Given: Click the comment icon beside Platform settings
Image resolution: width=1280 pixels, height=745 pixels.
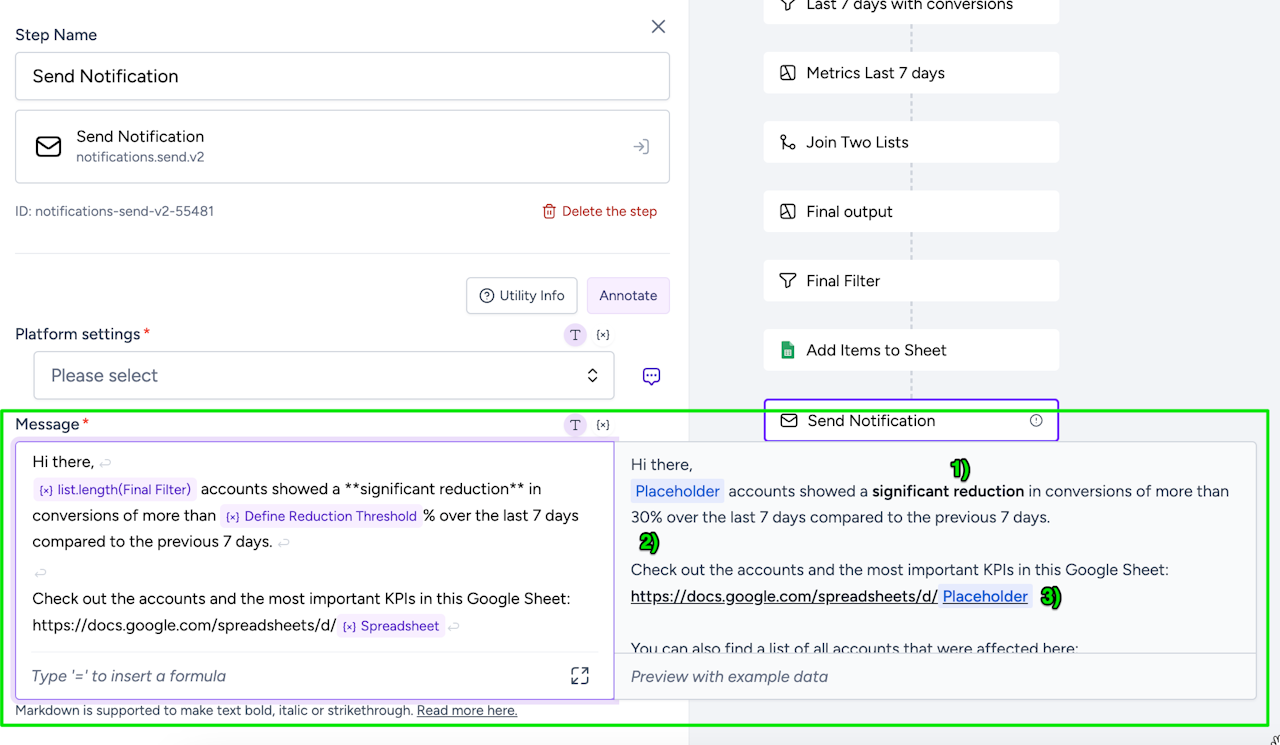Looking at the screenshot, I should (651, 376).
